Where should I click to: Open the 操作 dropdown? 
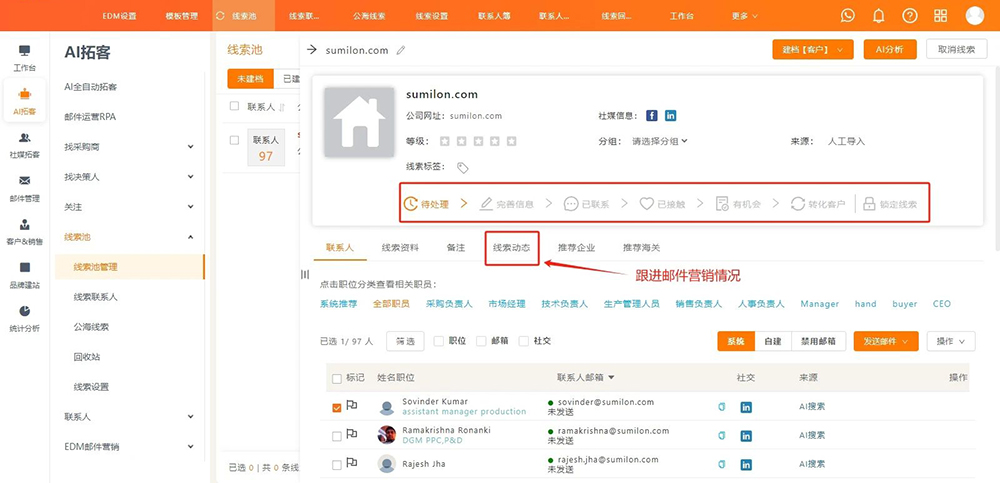[x=950, y=341]
